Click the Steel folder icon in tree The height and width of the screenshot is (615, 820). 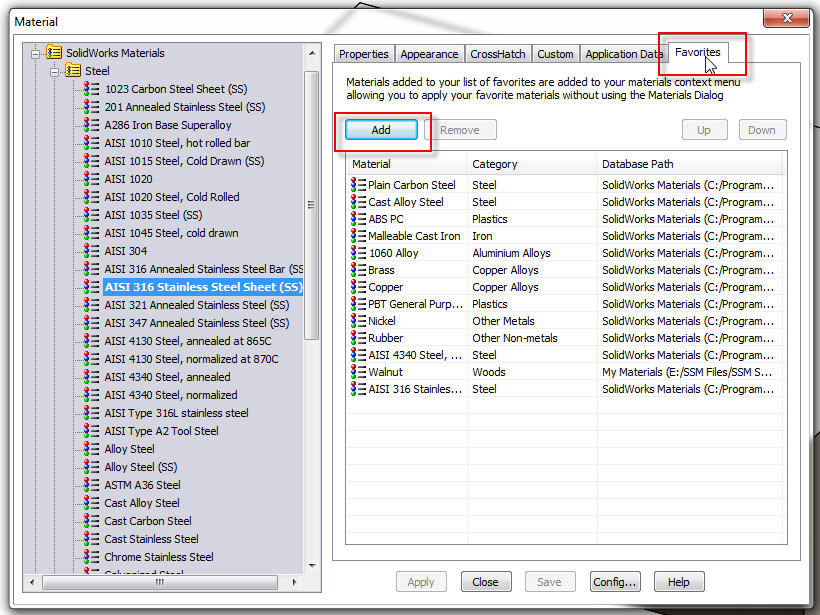73,71
